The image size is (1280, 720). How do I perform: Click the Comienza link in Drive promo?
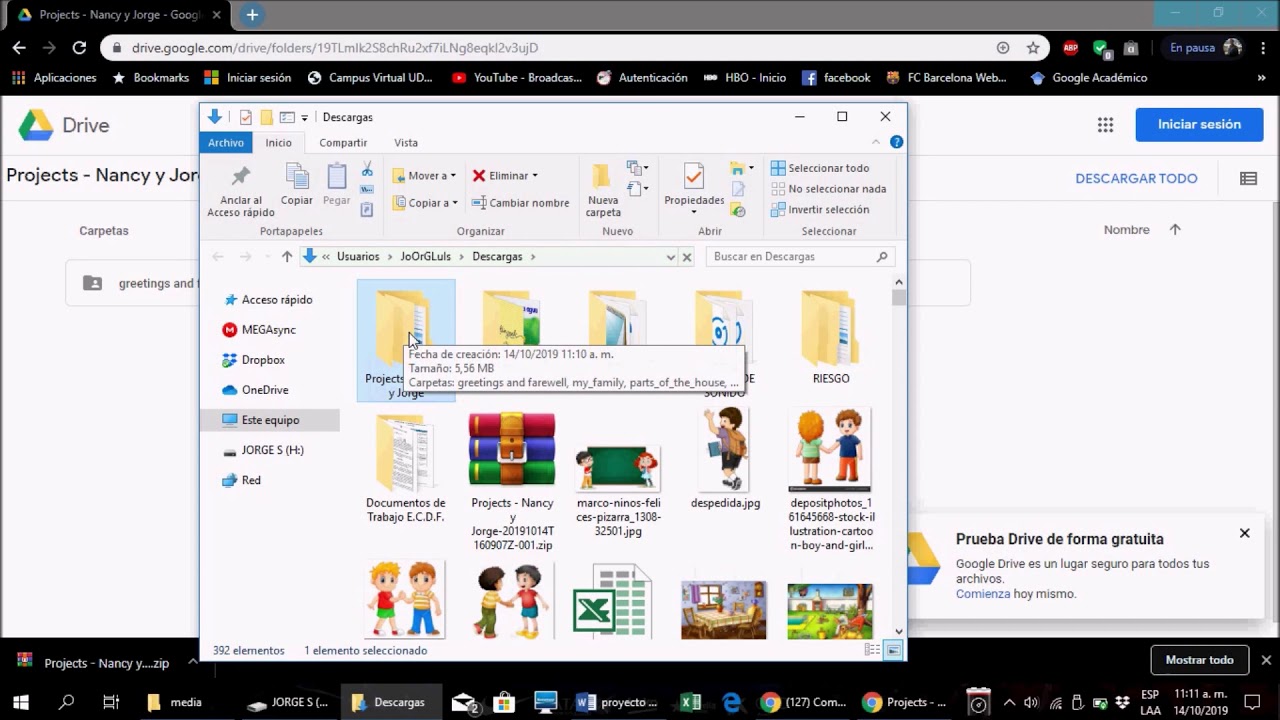point(983,594)
